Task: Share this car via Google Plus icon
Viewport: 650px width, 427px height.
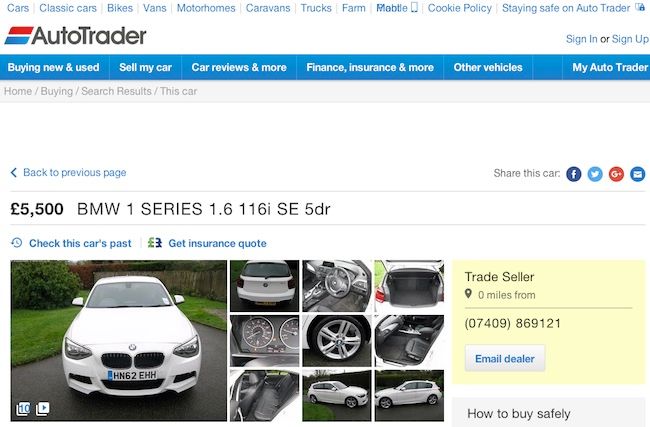Action: click(x=616, y=174)
